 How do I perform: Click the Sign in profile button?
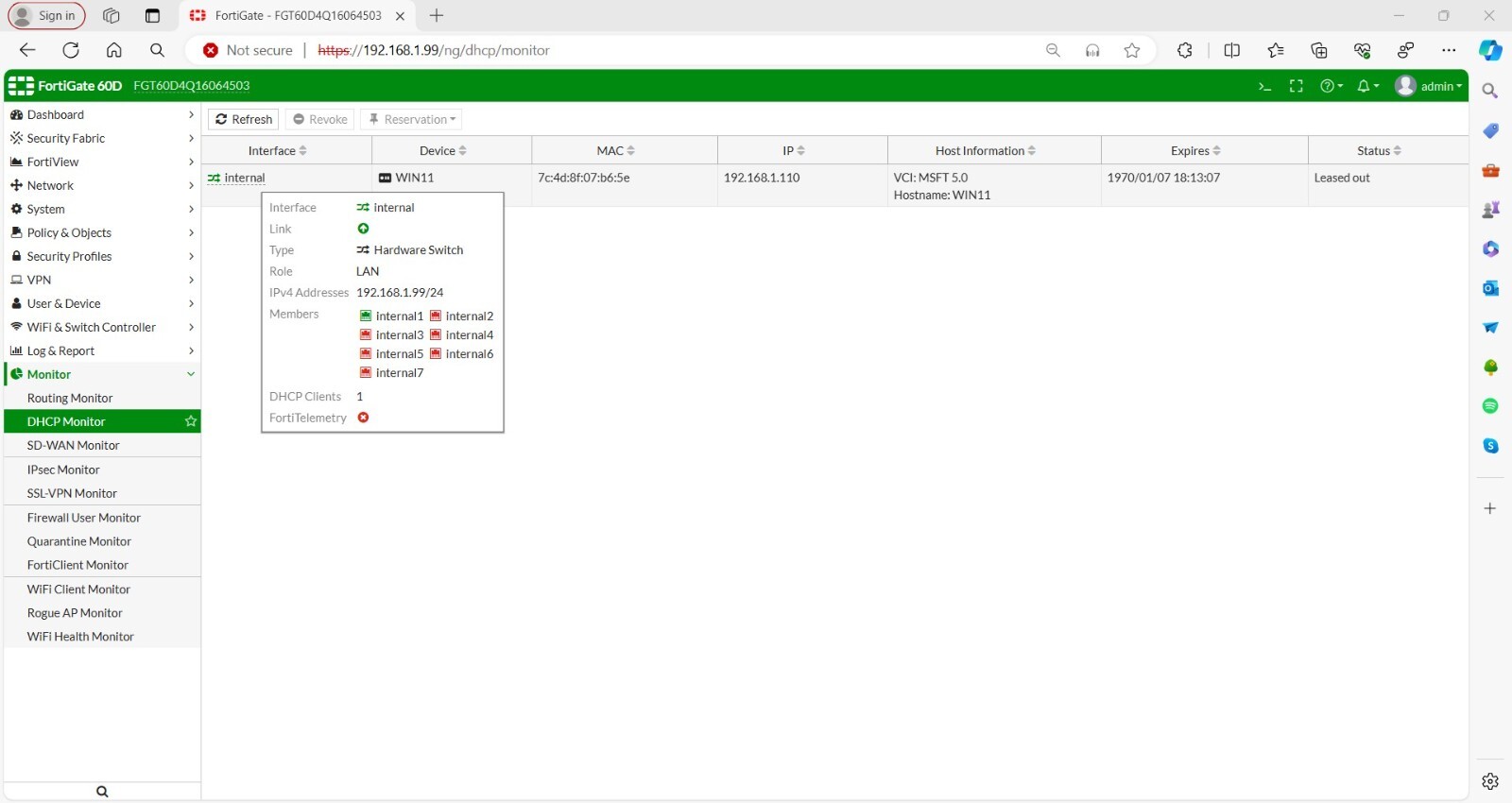[46, 15]
